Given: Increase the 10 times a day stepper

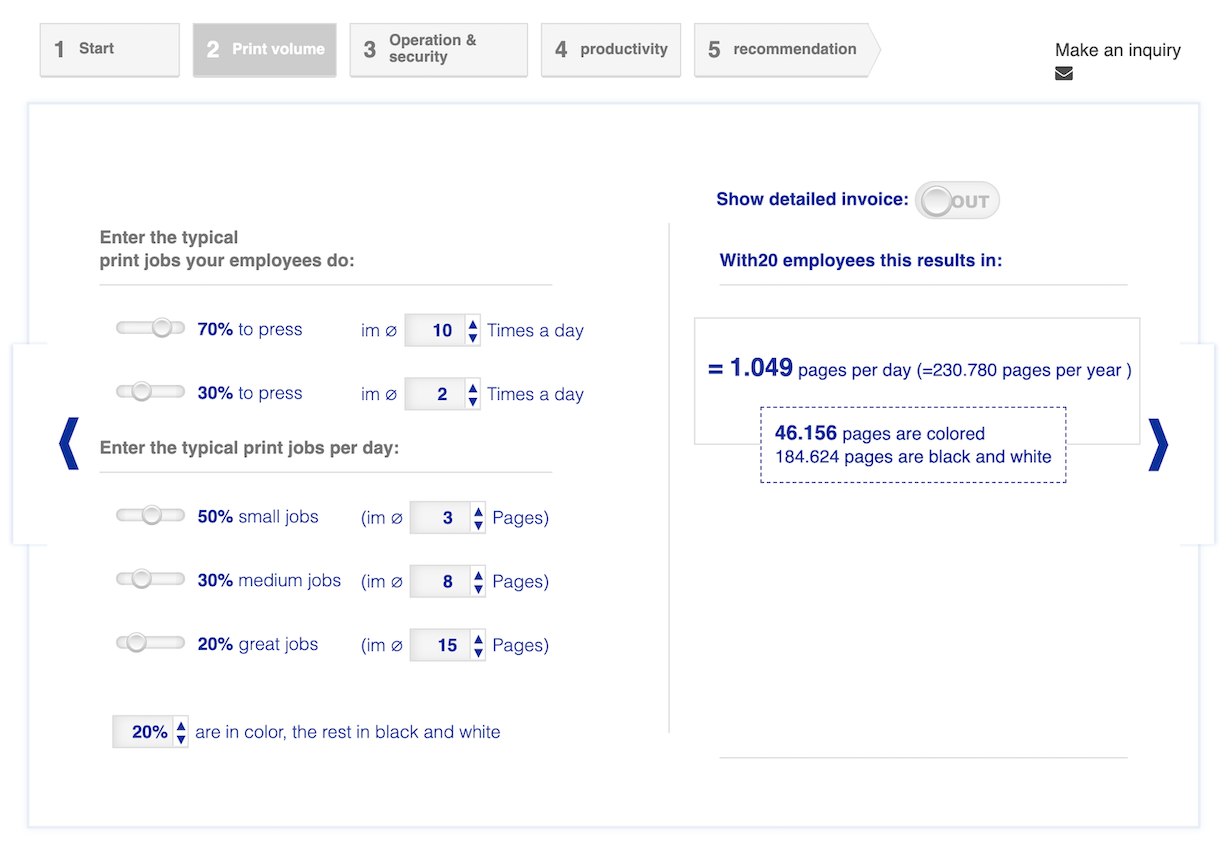Looking at the screenshot, I should [x=473, y=324].
